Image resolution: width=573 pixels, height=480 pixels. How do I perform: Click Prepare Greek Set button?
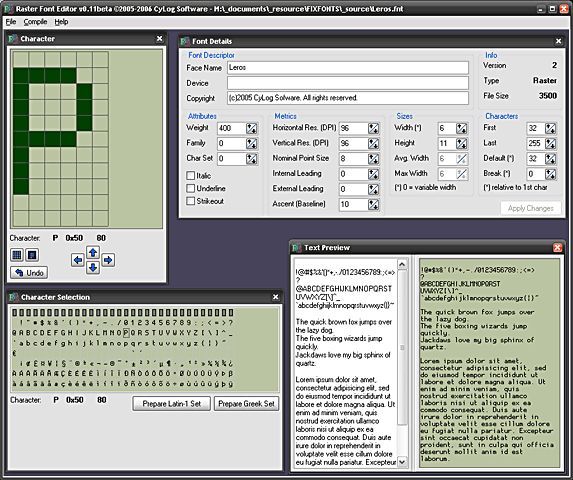coord(246,404)
